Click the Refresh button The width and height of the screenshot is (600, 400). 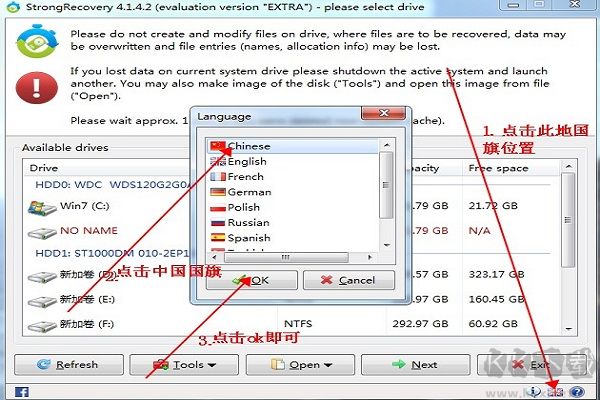click(x=69, y=364)
